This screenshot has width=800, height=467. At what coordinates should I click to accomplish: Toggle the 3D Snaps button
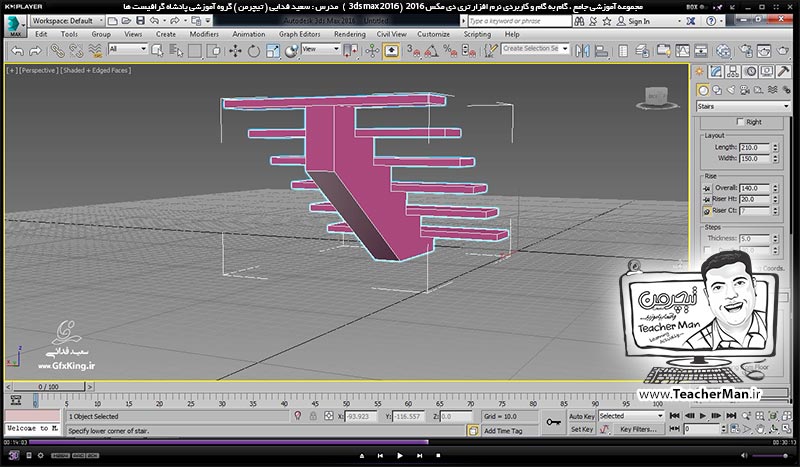(413, 51)
